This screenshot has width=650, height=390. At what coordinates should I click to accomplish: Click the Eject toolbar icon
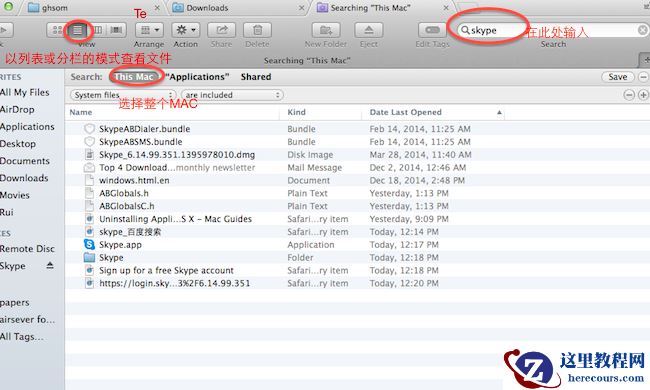click(x=369, y=30)
